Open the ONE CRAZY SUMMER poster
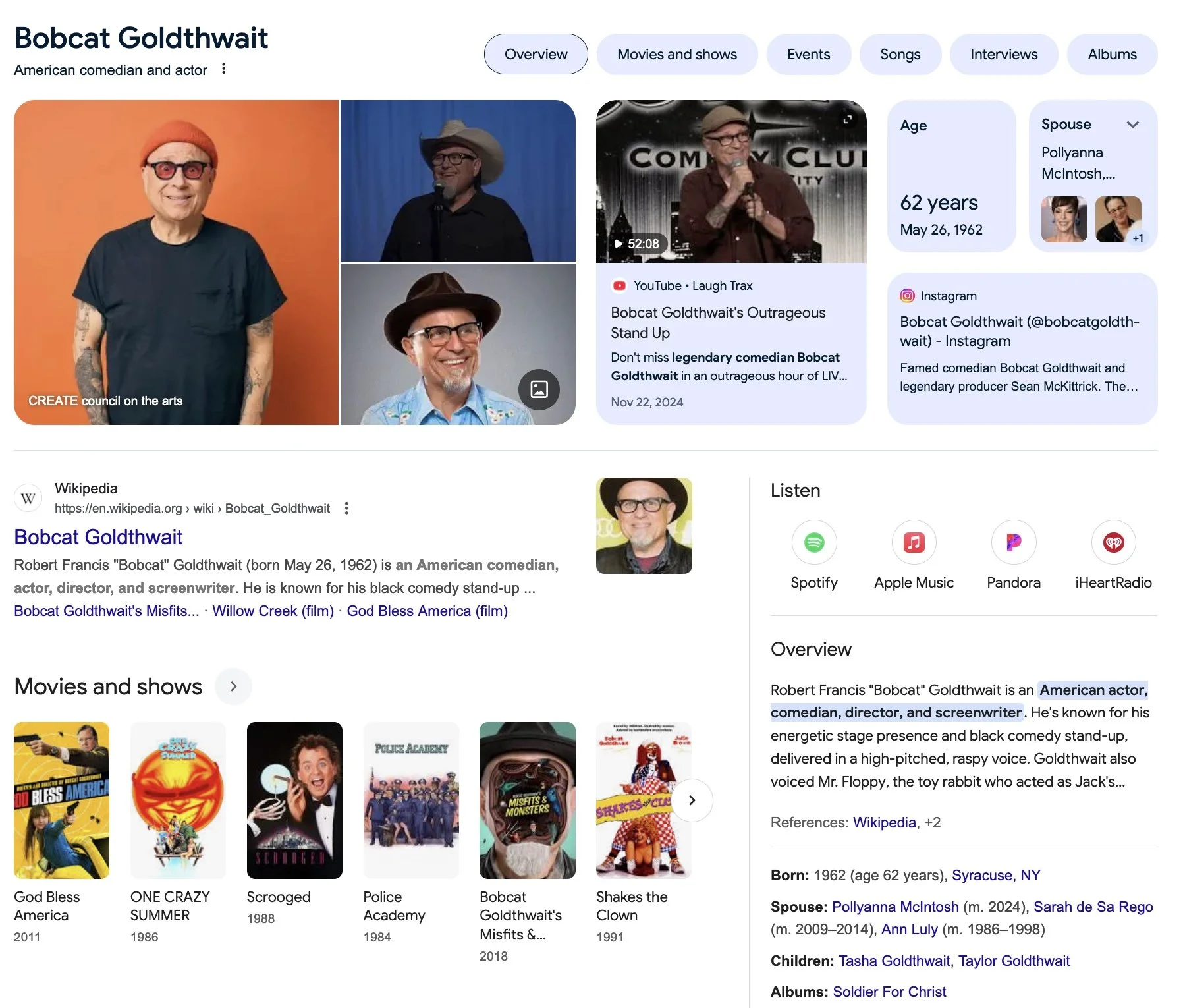 [x=178, y=800]
